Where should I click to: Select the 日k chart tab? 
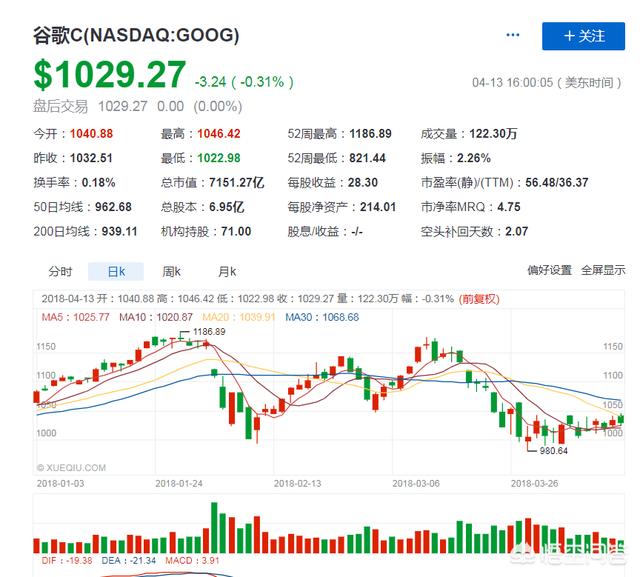click(116, 271)
